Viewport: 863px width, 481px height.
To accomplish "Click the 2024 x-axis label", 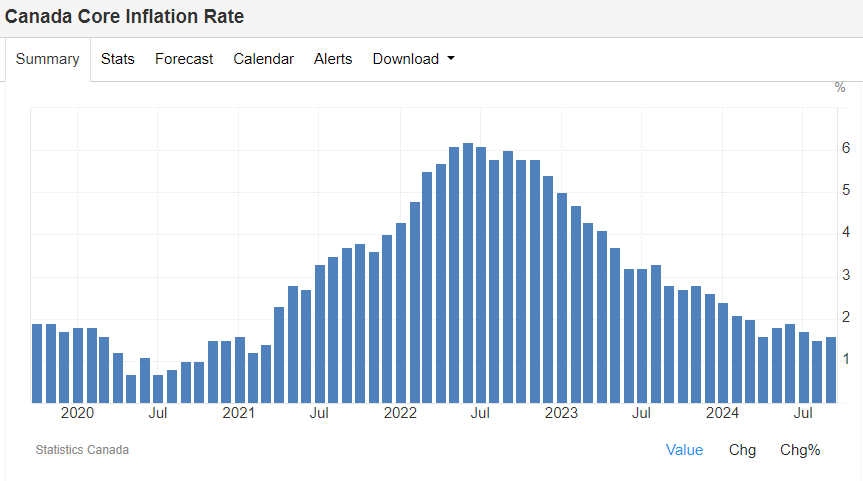I will pyautogui.click(x=723, y=413).
